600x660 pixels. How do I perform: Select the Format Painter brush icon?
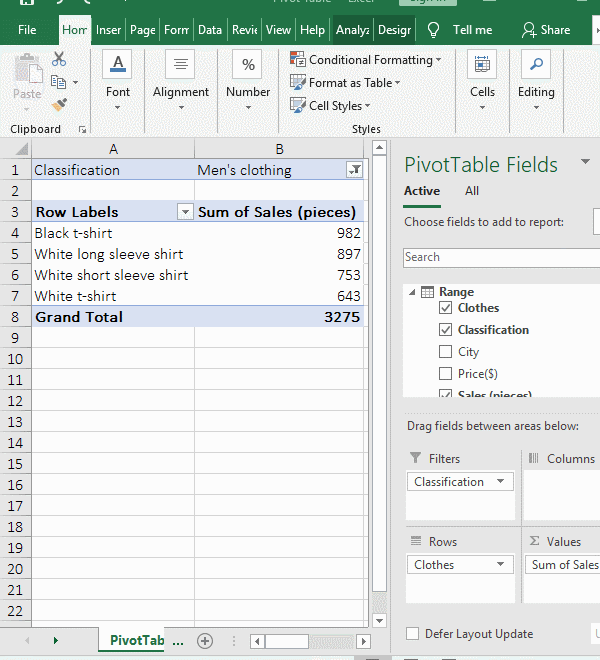pyautogui.click(x=59, y=105)
